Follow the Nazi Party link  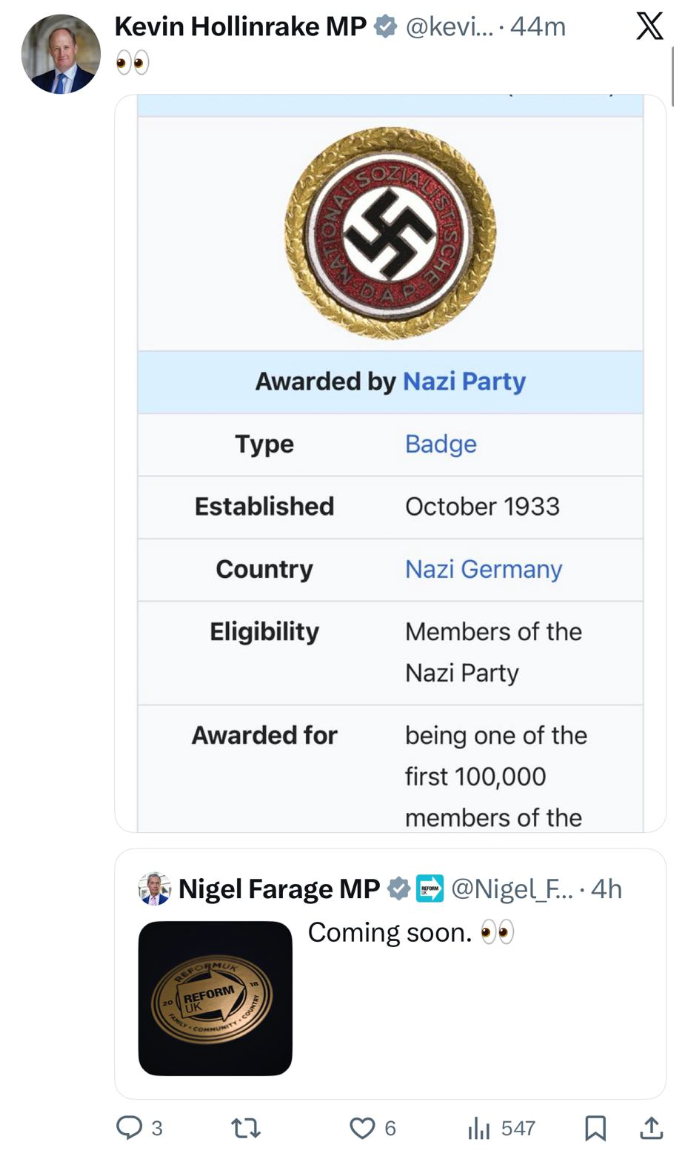[x=464, y=381]
